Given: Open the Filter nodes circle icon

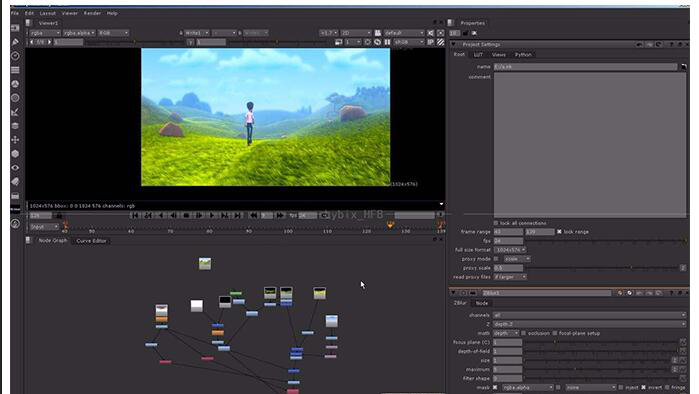Looking at the screenshot, I should pos(15,98).
